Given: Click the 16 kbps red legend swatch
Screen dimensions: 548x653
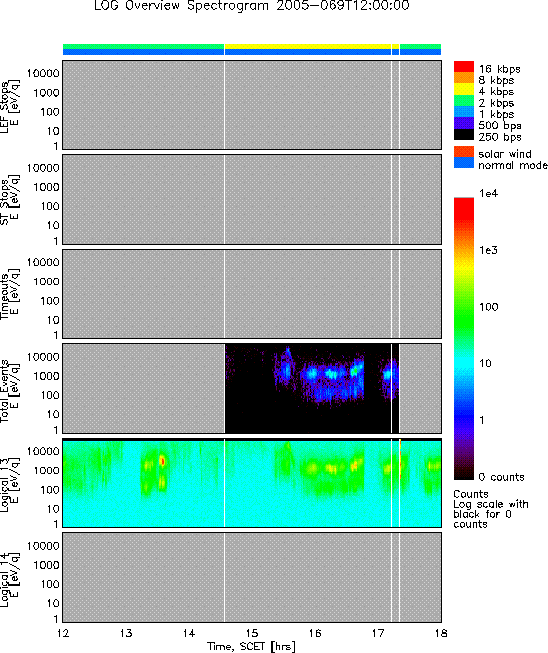Looking at the screenshot, I should coord(464,67).
